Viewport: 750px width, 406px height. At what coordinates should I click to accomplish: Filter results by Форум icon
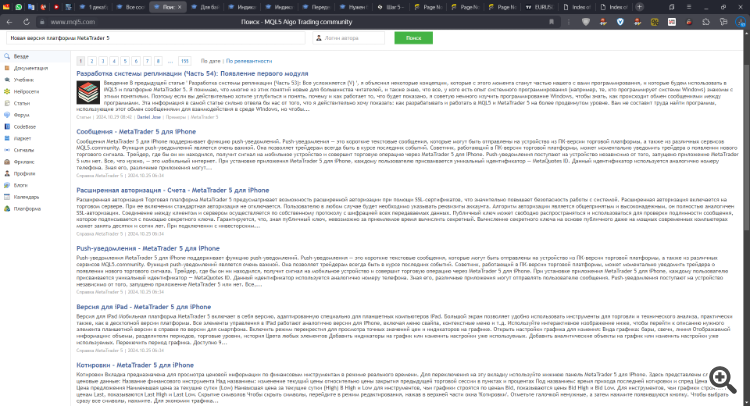coord(7,115)
